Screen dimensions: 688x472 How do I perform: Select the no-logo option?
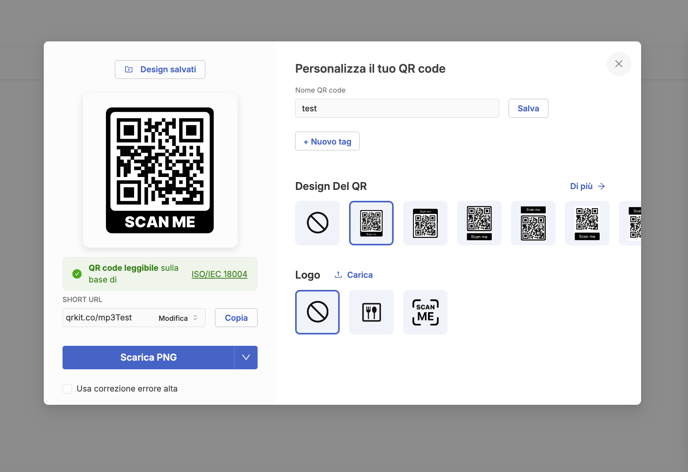317,312
